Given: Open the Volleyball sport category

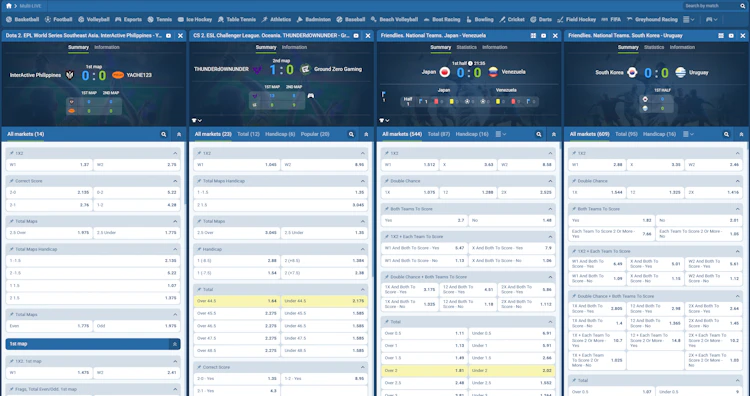Looking at the screenshot, I should (x=94, y=20).
